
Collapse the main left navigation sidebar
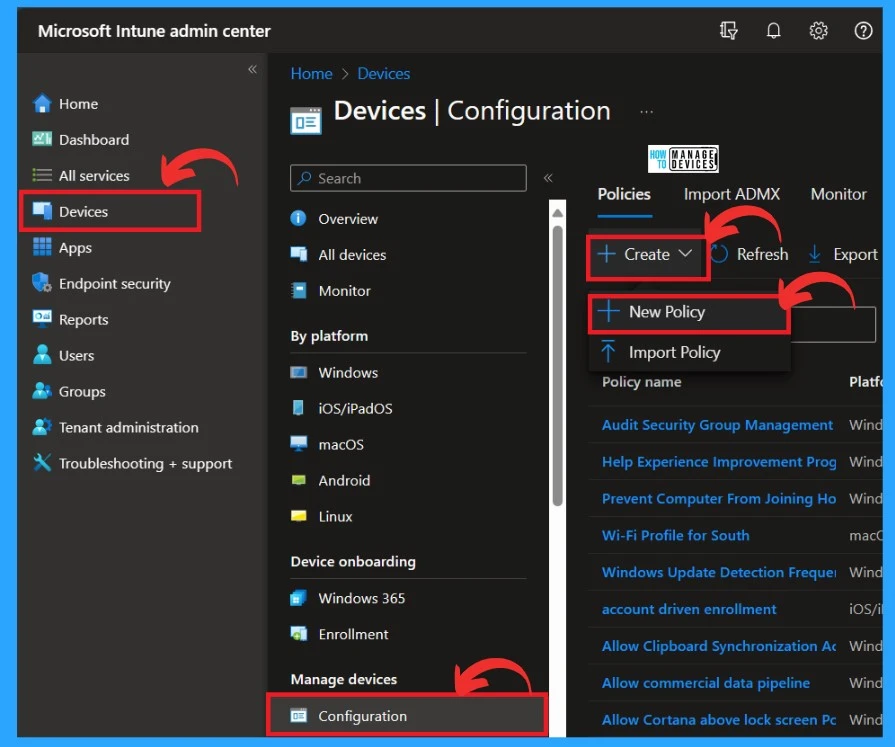[x=252, y=69]
